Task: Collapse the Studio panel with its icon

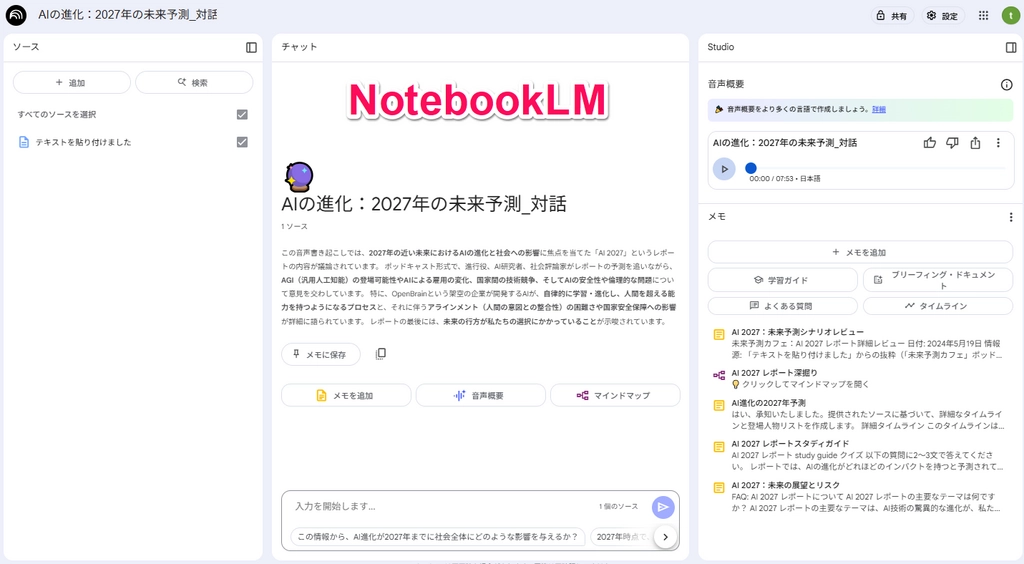Action: click(x=1010, y=47)
